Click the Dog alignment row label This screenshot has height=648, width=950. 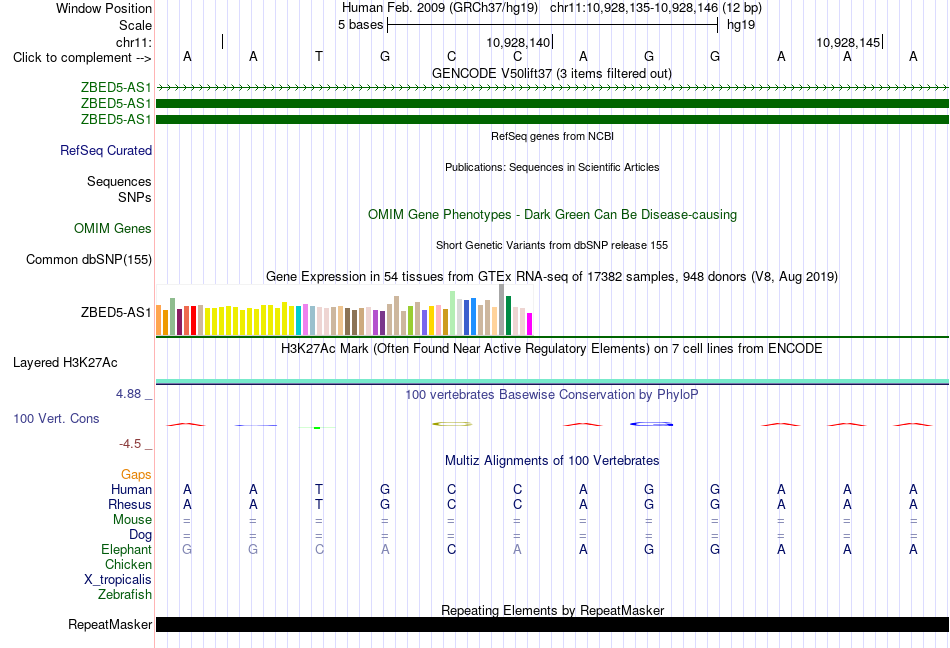click(140, 535)
